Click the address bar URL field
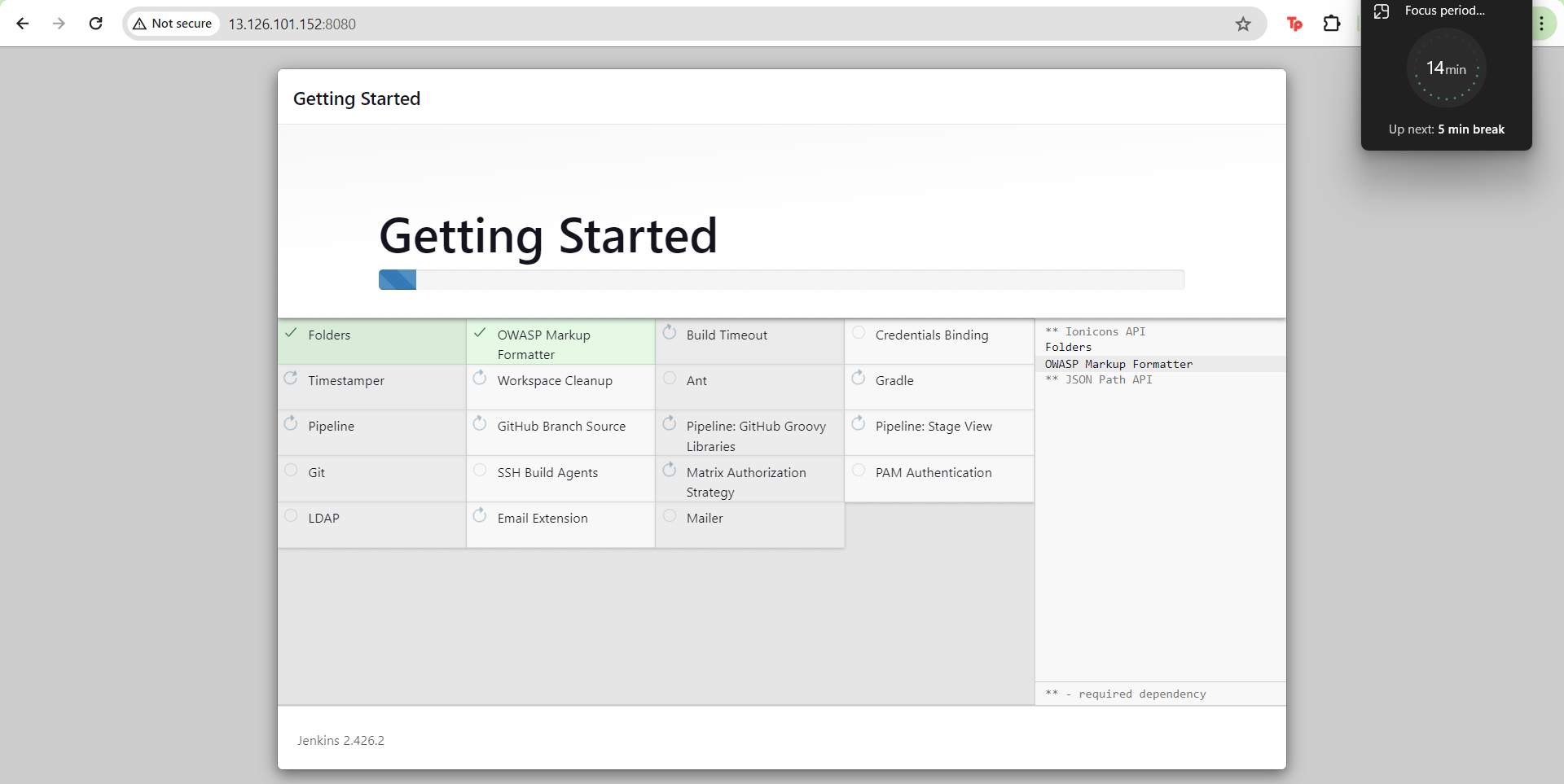Image resolution: width=1564 pixels, height=784 pixels. click(x=652, y=24)
